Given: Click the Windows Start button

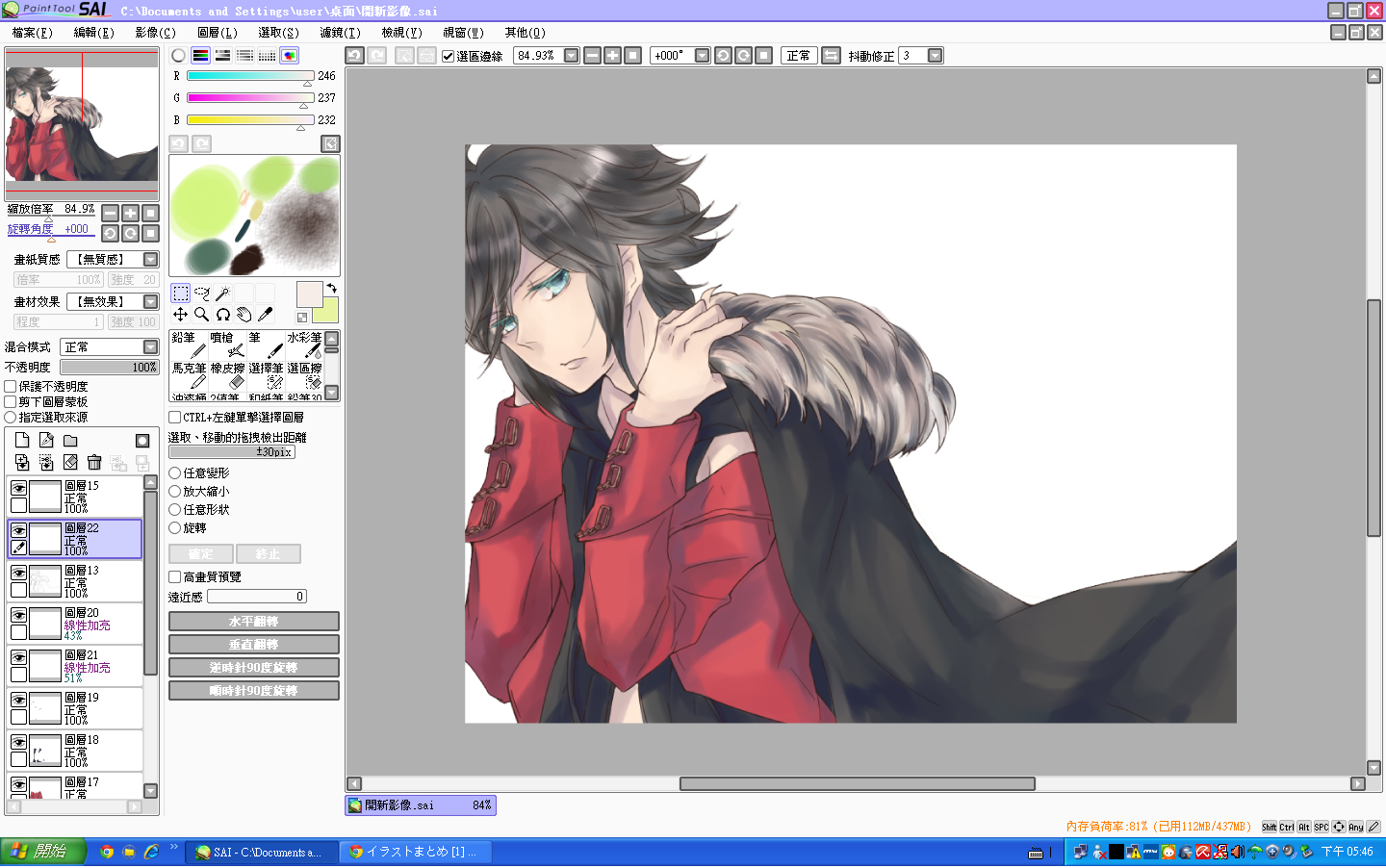Looking at the screenshot, I should tap(43, 852).
